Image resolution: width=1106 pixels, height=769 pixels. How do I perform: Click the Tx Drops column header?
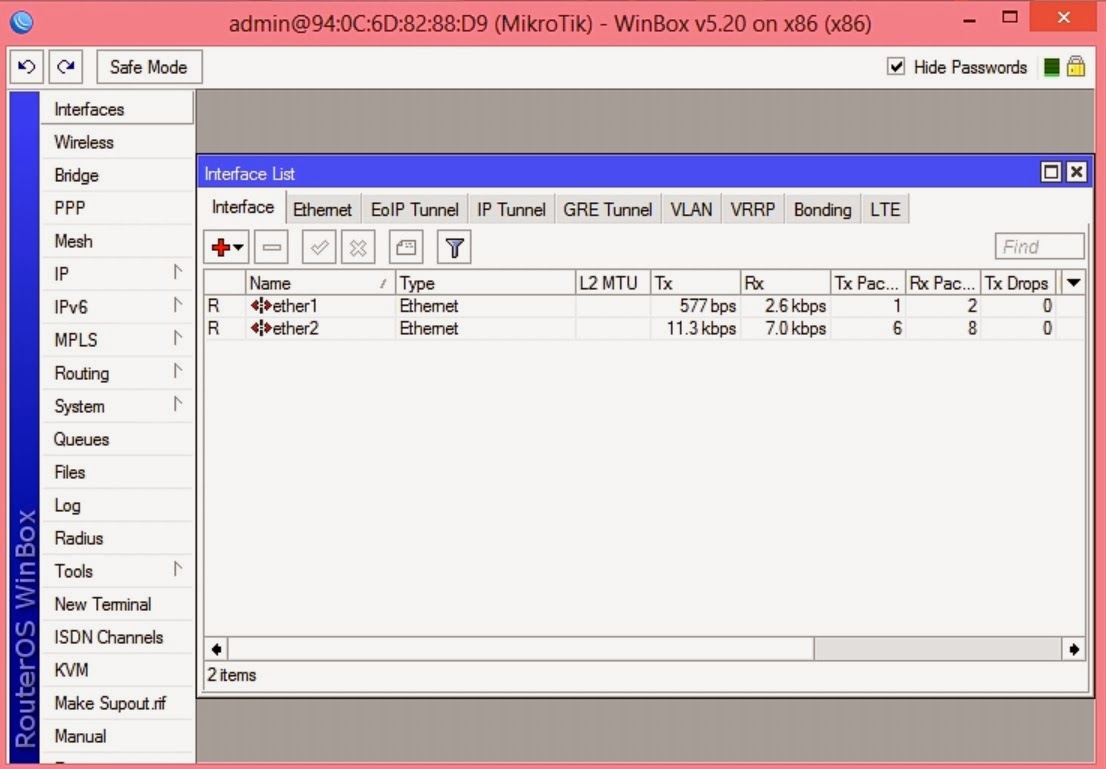(1018, 283)
